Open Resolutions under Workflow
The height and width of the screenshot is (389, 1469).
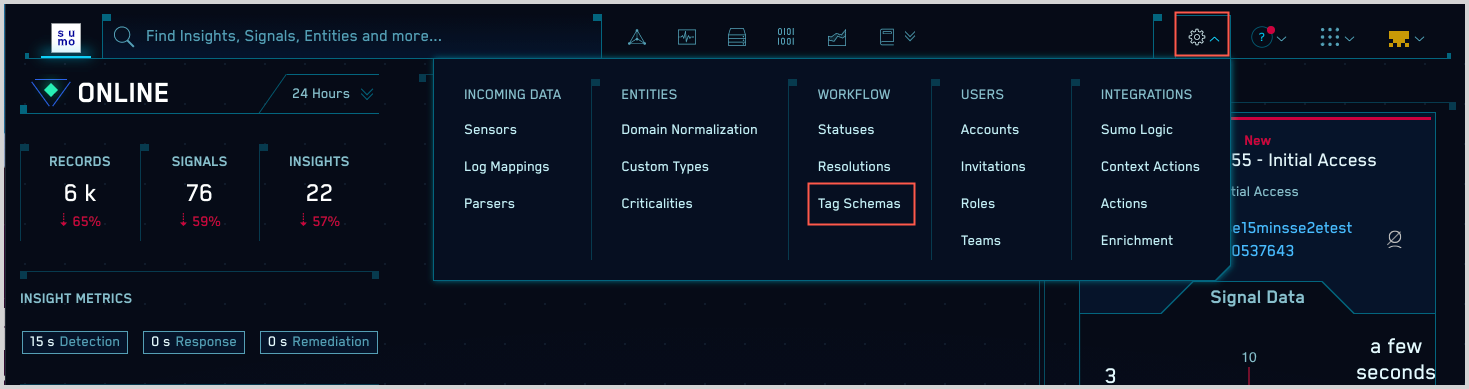854,166
